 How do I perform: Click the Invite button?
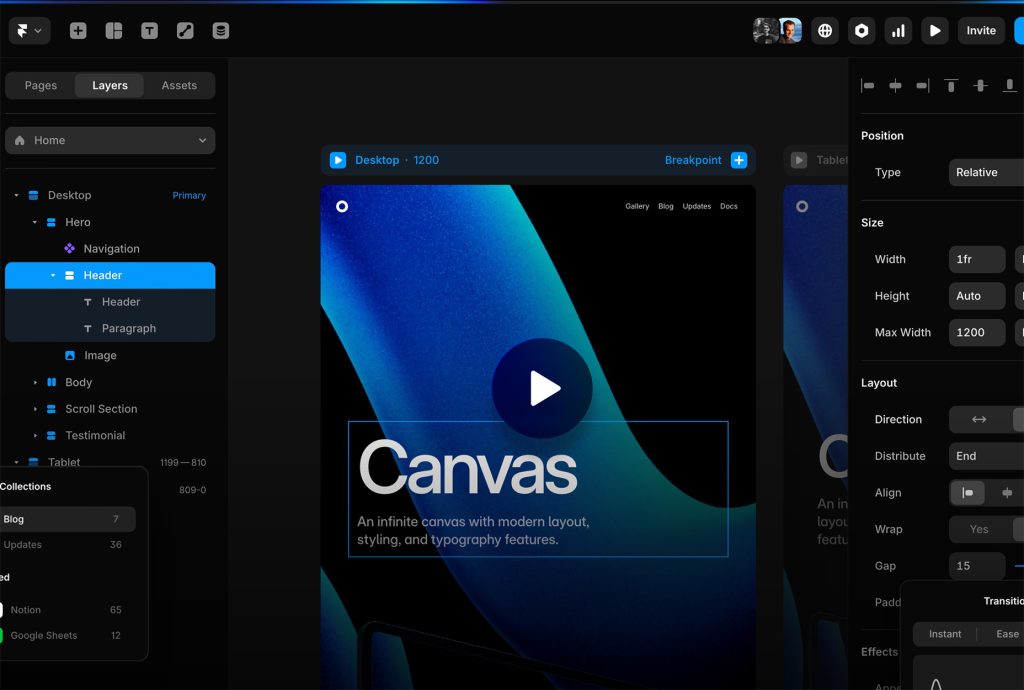point(981,31)
